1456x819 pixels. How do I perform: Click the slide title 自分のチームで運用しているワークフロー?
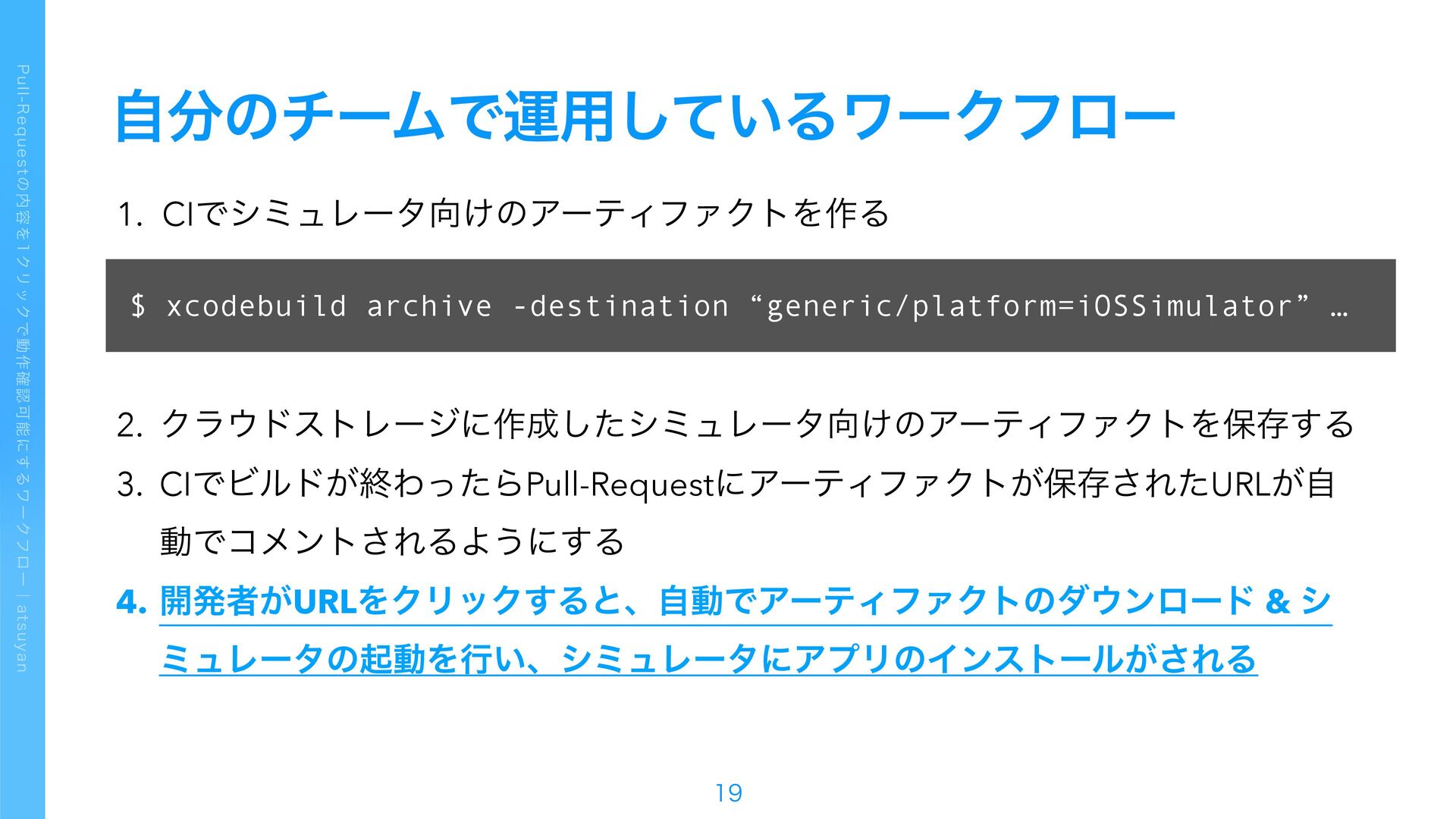pyautogui.click(x=645, y=116)
